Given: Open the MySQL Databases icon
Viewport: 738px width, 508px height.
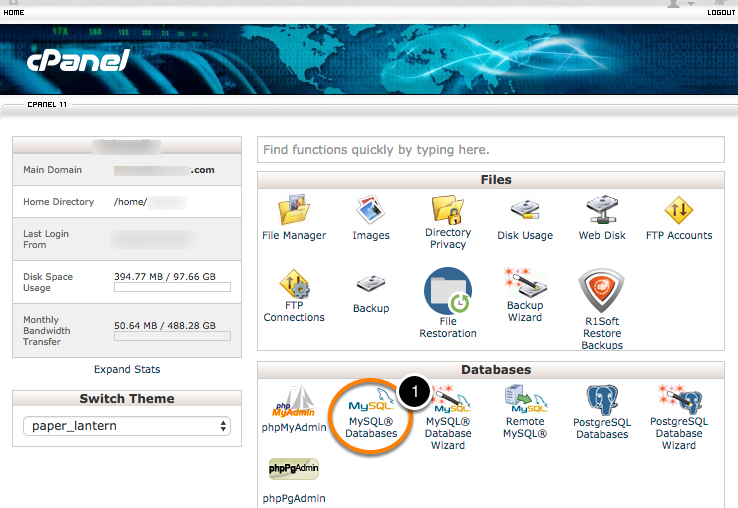Looking at the screenshot, I should 371,399.
